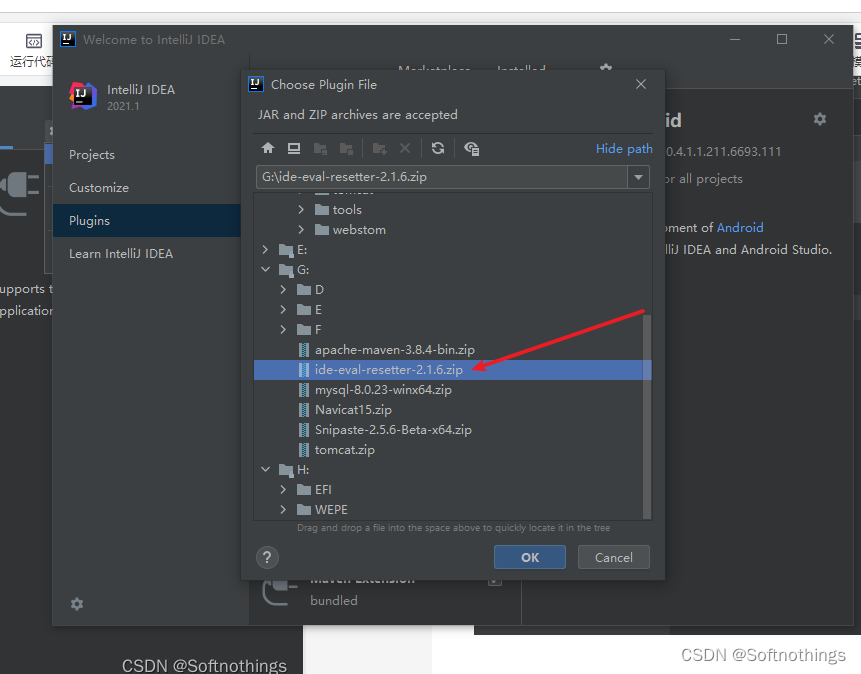Select tomcat.zip file
The height and width of the screenshot is (674, 861).
pyautogui.click(x=344, y=450)
